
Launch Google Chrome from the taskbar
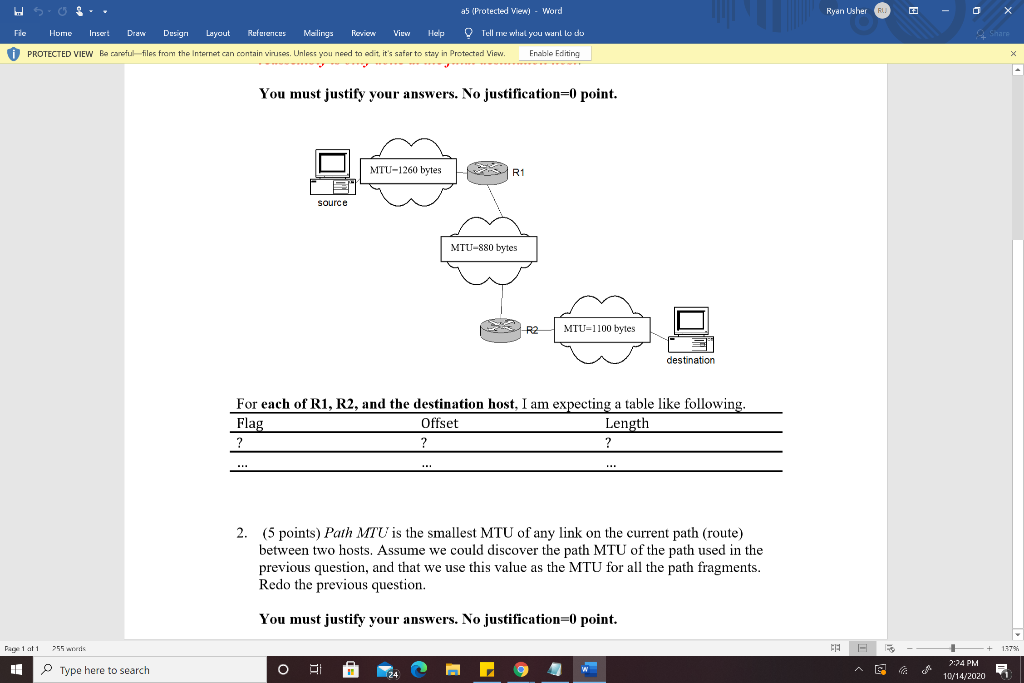(x=520, y=670)
